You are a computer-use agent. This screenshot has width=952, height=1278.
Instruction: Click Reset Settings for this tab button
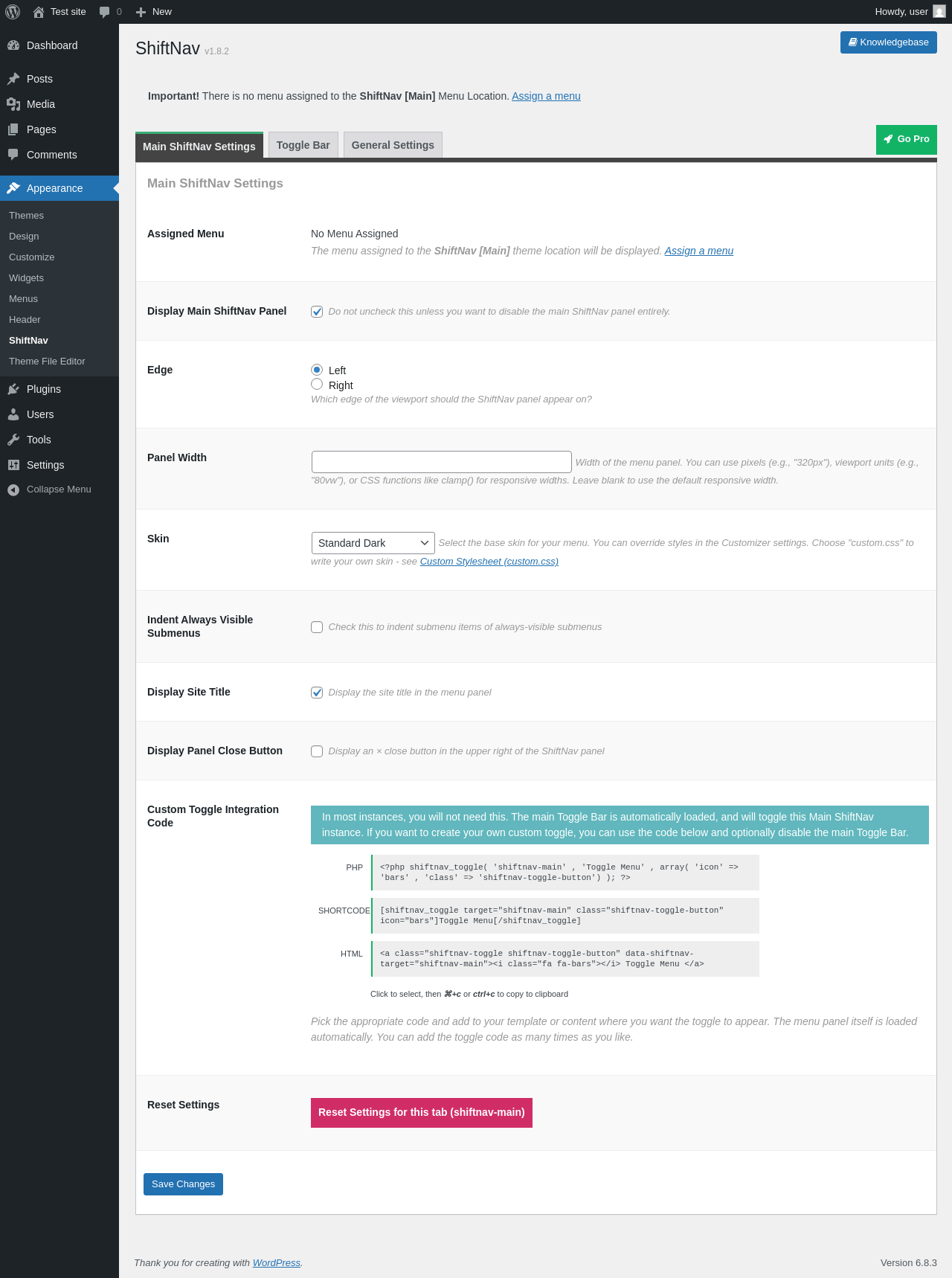(x=422, y=1113)
